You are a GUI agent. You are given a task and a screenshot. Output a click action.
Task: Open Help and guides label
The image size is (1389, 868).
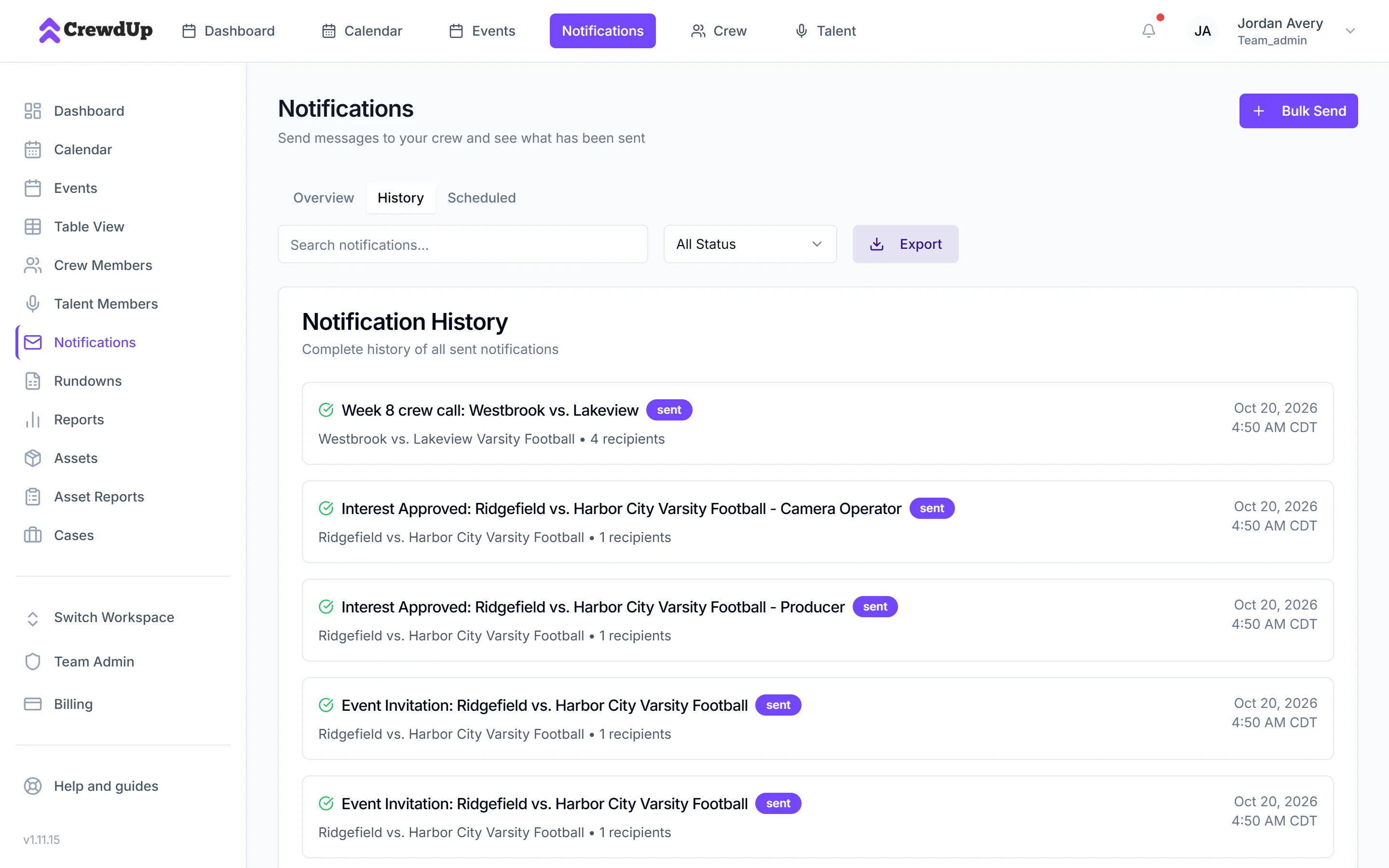coord(106,786)
